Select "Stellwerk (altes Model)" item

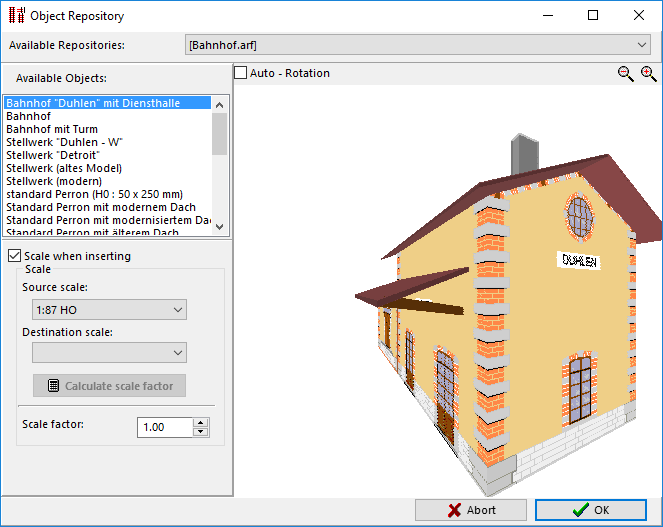[107, 168]
